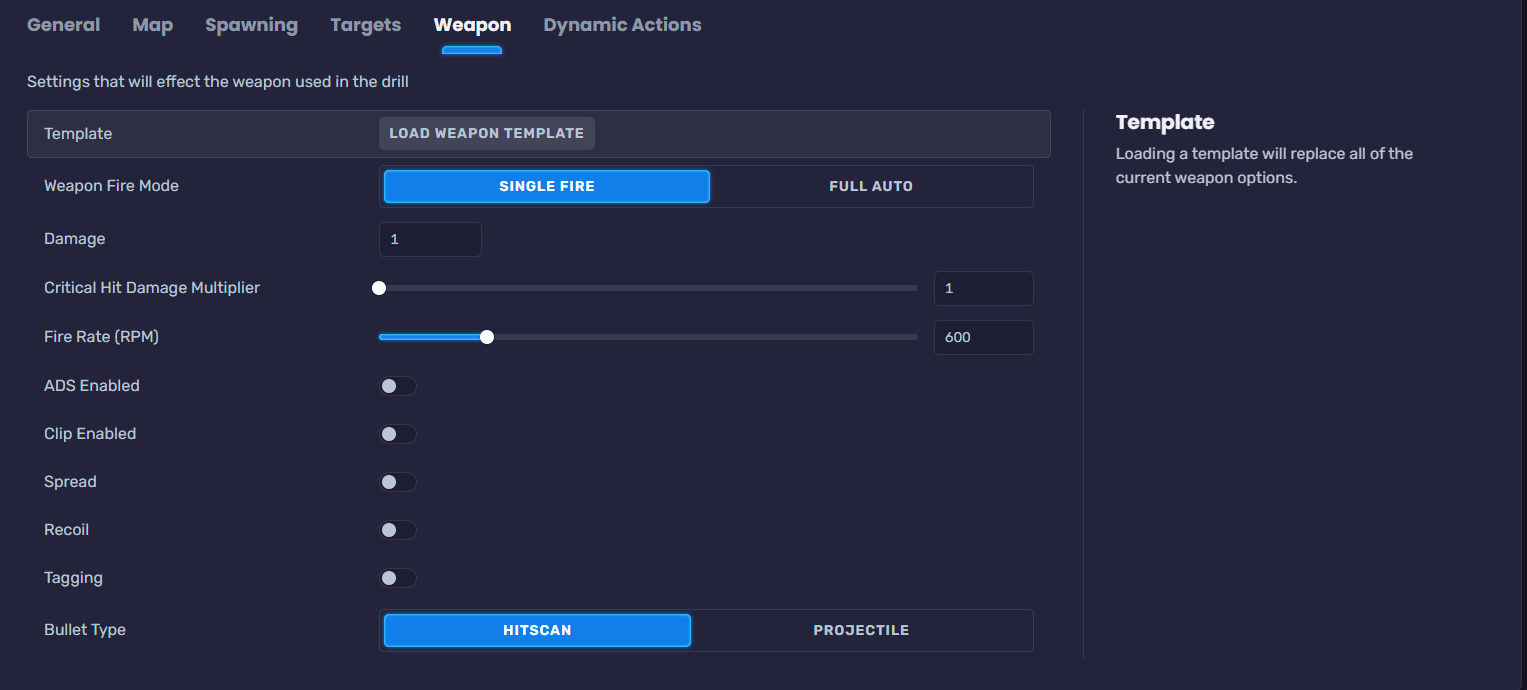The width and height of the screenshot is (1527, 690).
Task: Select the Targets tab
Action: (x=365, y=25)
